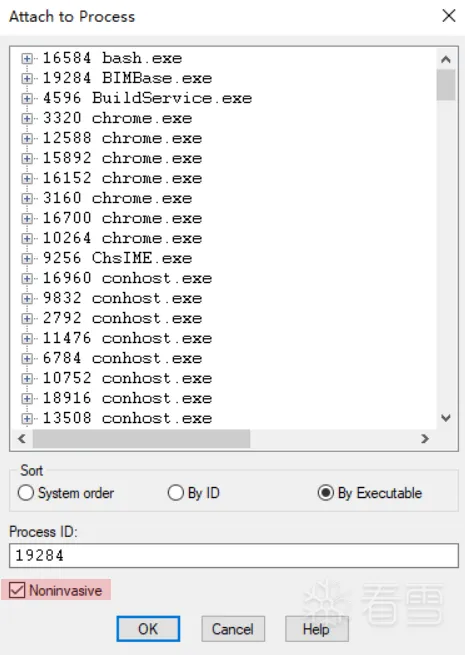The width and height of the screenshot is (465, 655).
Task: Expand the 16584 bash.exe tree node
Action: coord(27,58)
